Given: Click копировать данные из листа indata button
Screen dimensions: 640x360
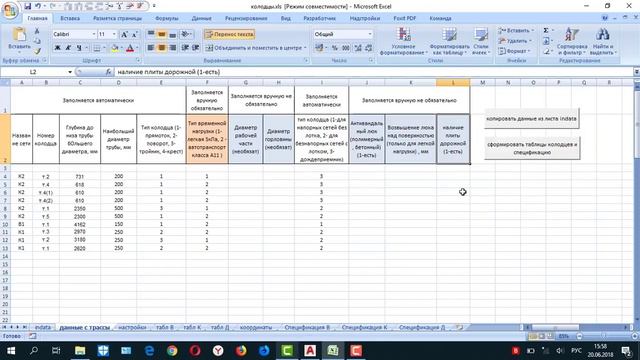Looking at the screenshot, I should (x=531, y=118).
